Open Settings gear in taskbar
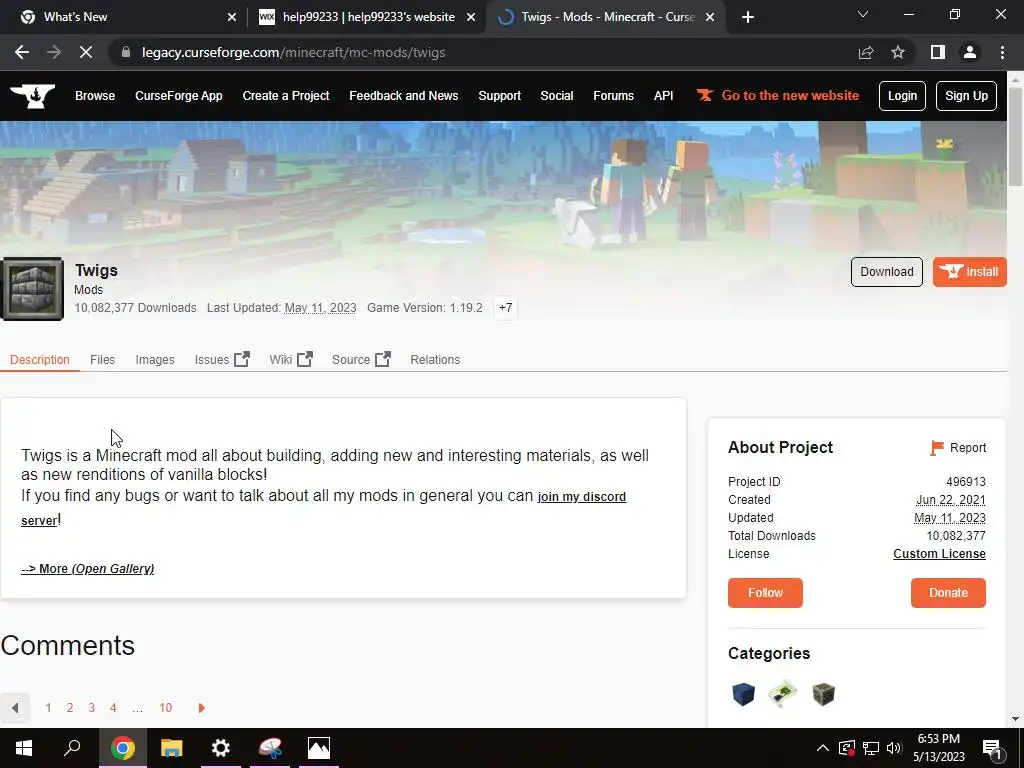This screenshot has height=768, width=1024. pyautogui.click(x=221, y=747)
